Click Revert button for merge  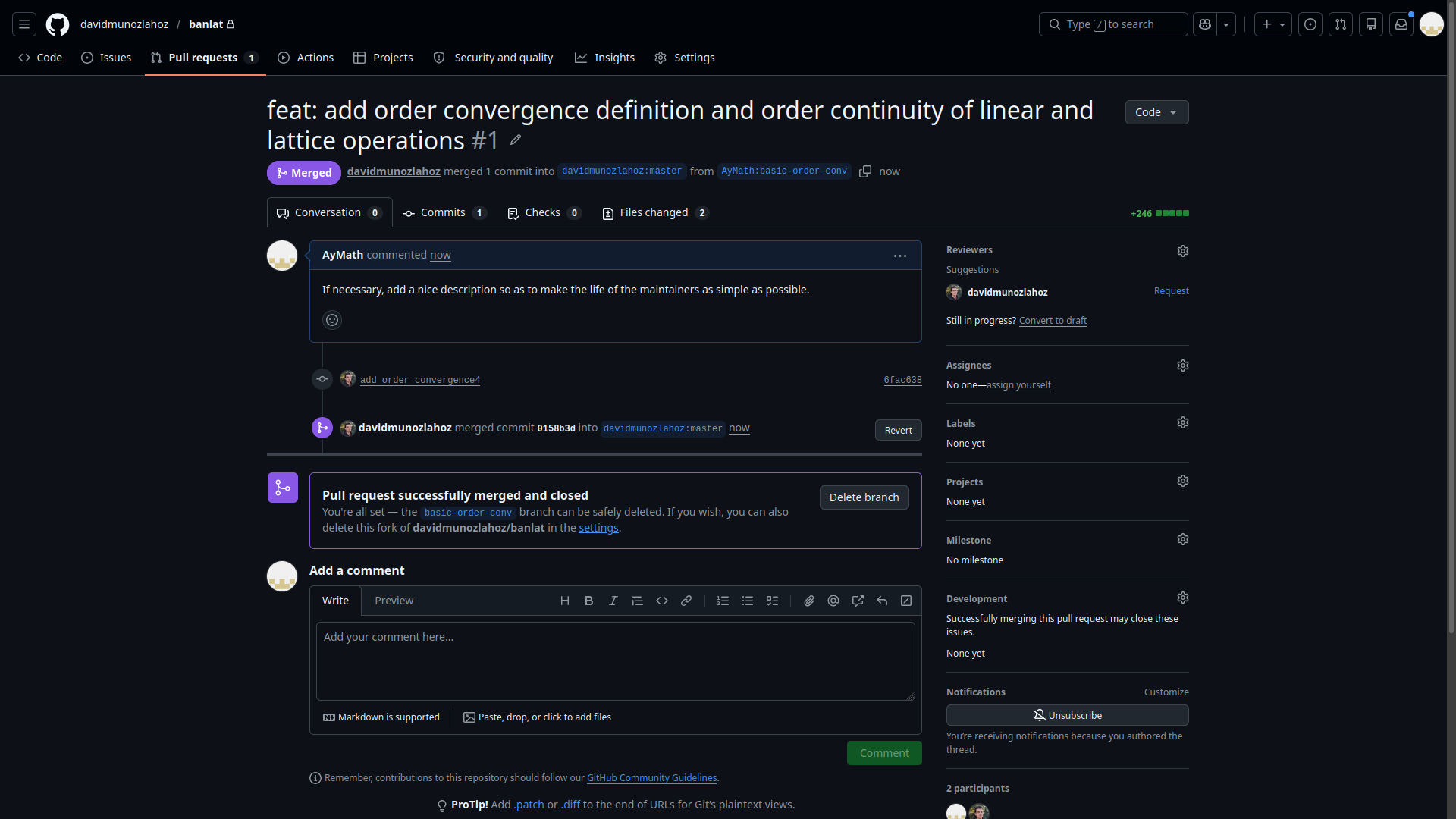click(x=899, y=430)
